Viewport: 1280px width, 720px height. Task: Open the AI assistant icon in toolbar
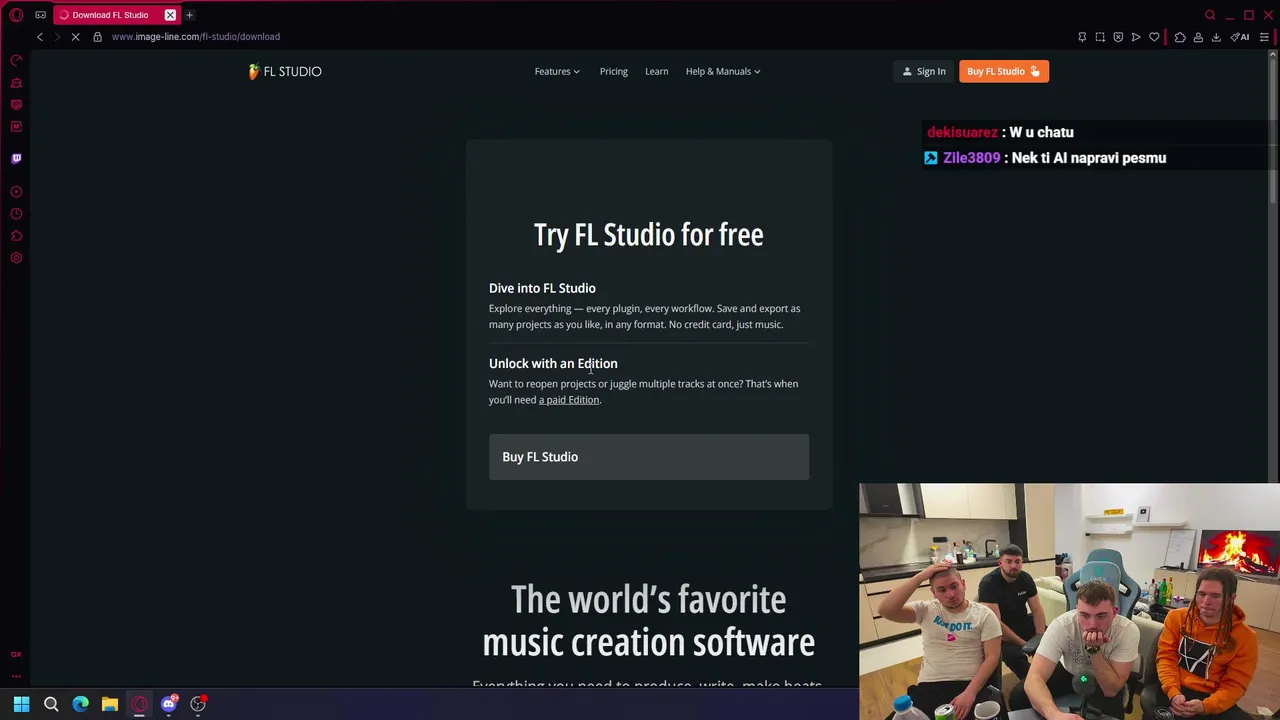point(1240,37)
